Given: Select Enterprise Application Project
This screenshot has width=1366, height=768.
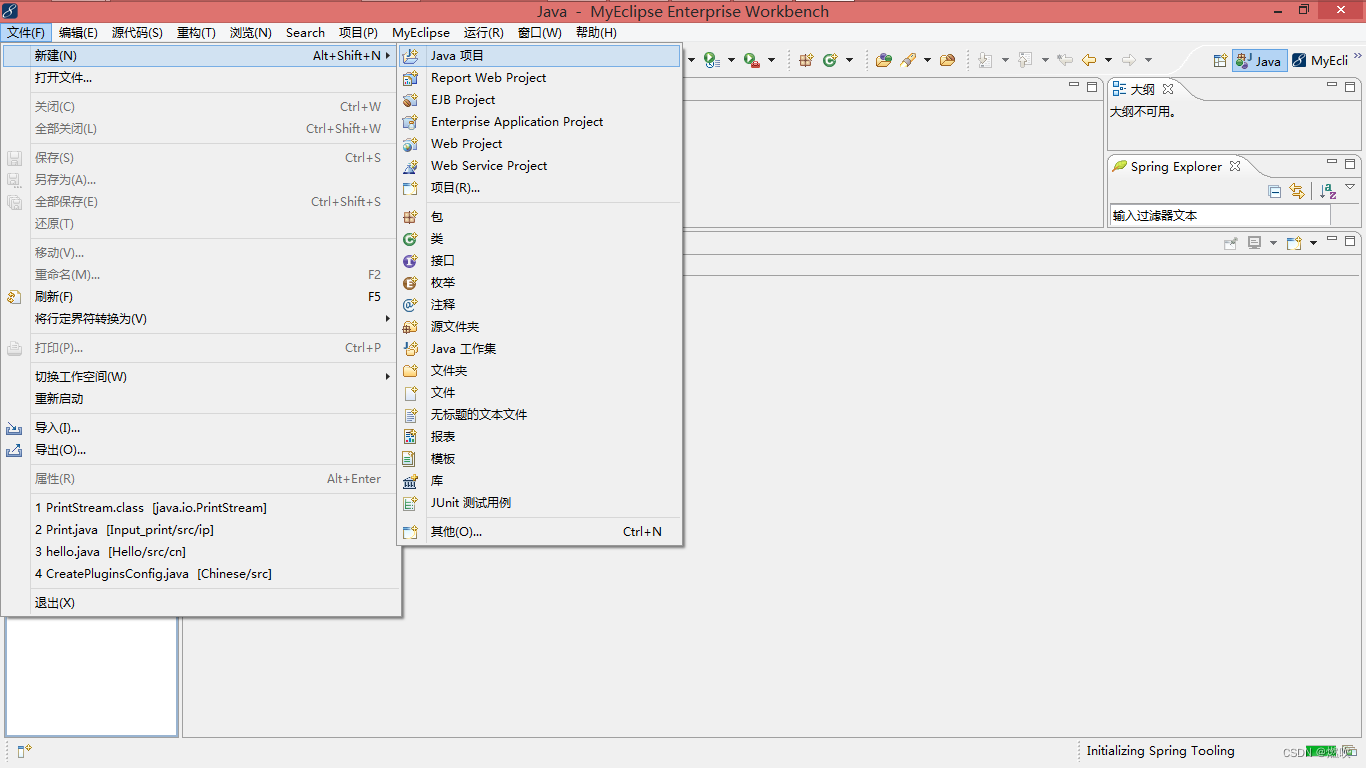Looking at the screenshot, I should click(539, 122).
